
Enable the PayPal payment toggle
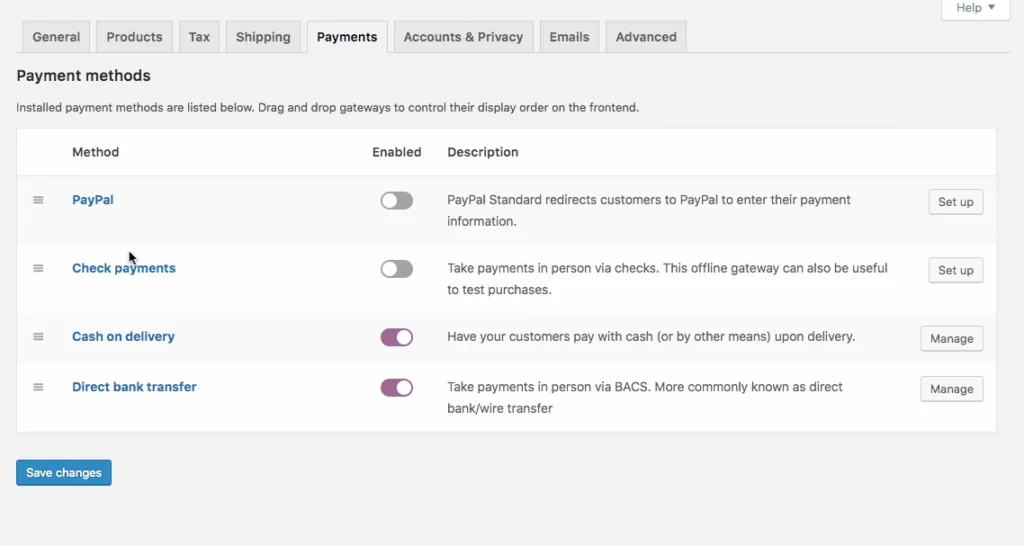coord(396,201)
